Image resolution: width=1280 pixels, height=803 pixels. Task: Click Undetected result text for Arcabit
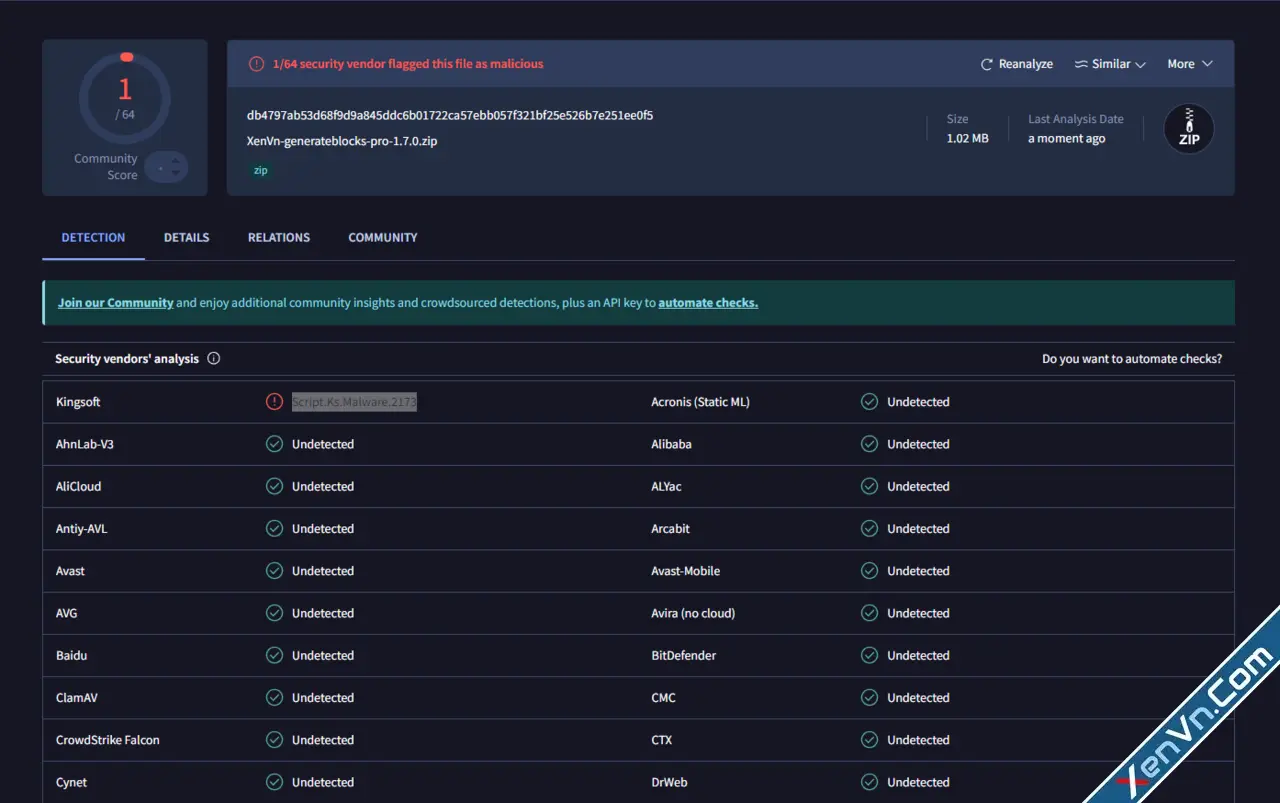tap(918, 528)
